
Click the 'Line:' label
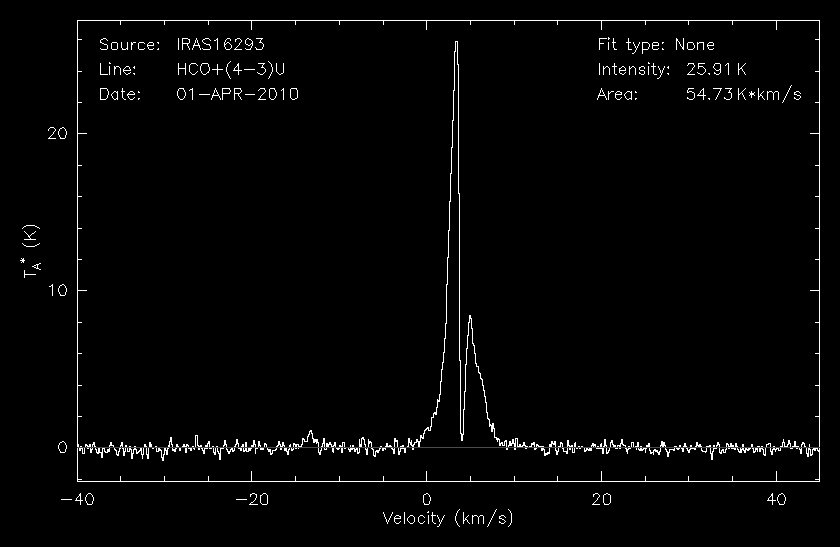pyautogui.click(x=117, y=69)
